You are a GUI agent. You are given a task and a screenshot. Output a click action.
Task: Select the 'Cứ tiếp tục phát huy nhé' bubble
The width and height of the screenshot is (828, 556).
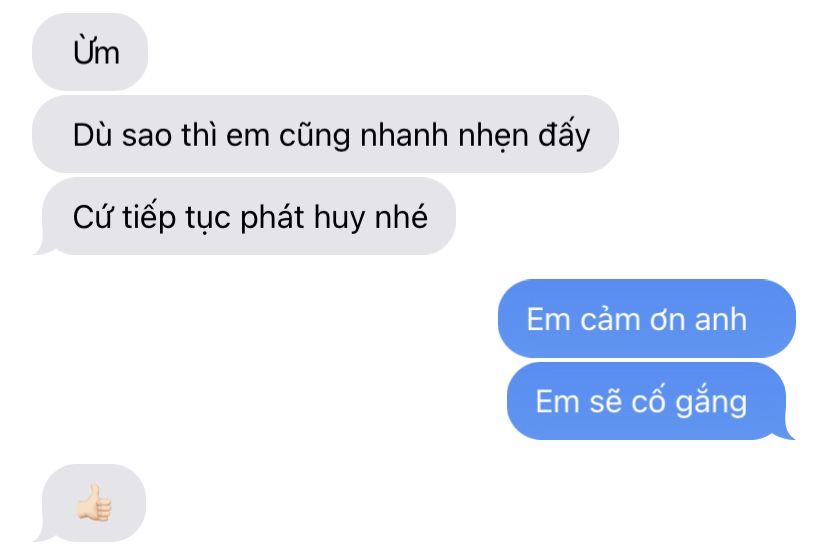click(244, 216)
